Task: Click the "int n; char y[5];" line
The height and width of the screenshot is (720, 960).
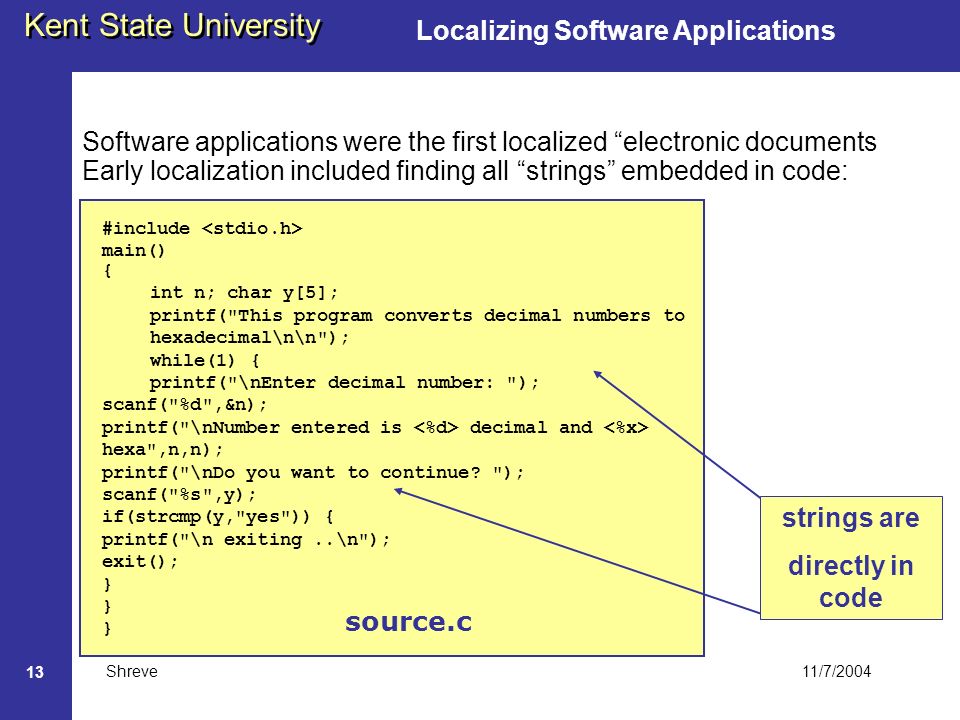Action: tap(244, 293)
